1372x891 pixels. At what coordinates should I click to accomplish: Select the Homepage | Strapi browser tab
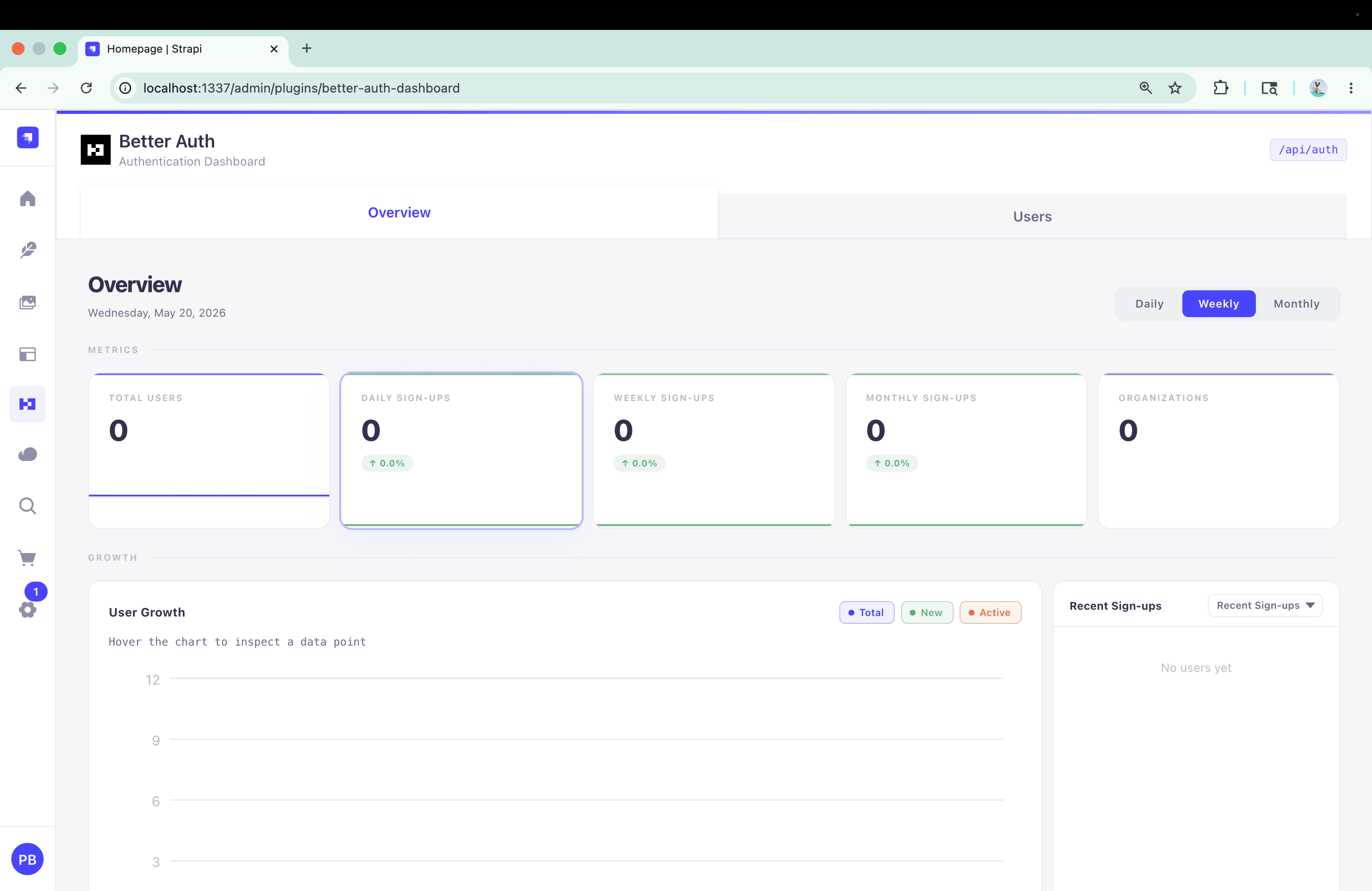pos(183,49)
